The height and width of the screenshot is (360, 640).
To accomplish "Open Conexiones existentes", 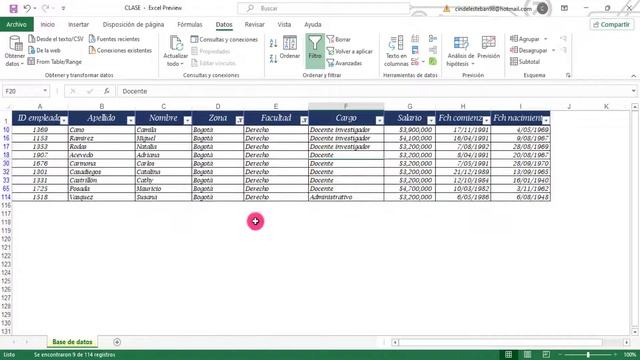I will pyautogui.click(x=120, y=50).
